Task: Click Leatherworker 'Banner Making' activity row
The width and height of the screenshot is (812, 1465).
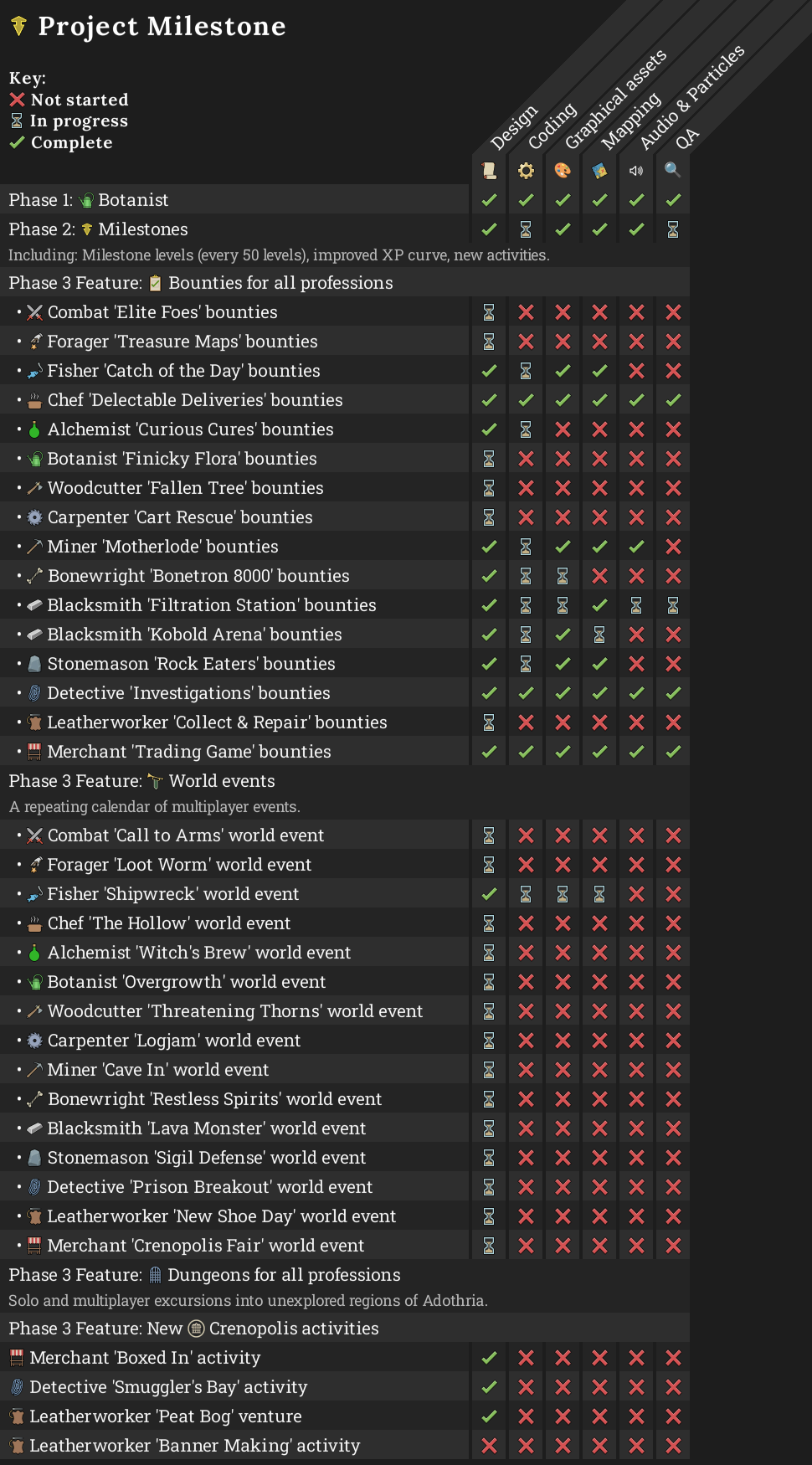Action: (194, 1446)
